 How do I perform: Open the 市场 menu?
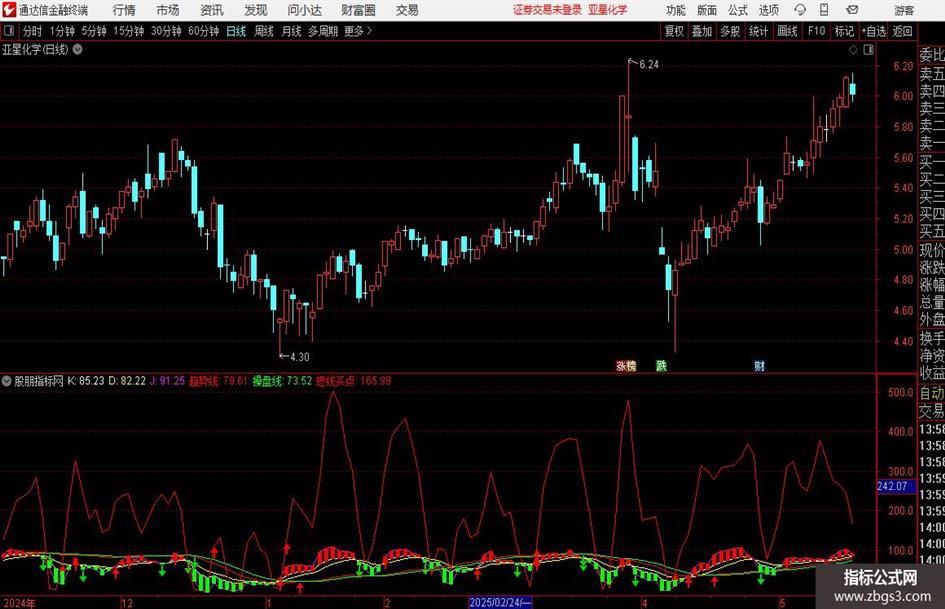pyautogui.click(x=168, y=10)
